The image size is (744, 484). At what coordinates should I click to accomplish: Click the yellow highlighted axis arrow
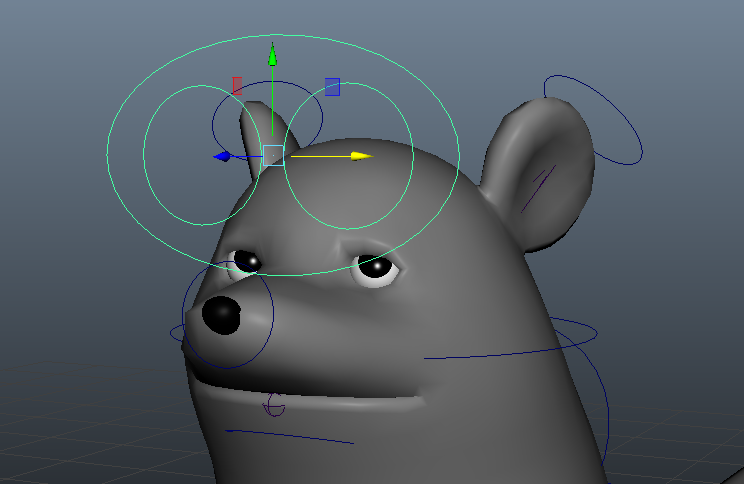(x=360, y=156)
